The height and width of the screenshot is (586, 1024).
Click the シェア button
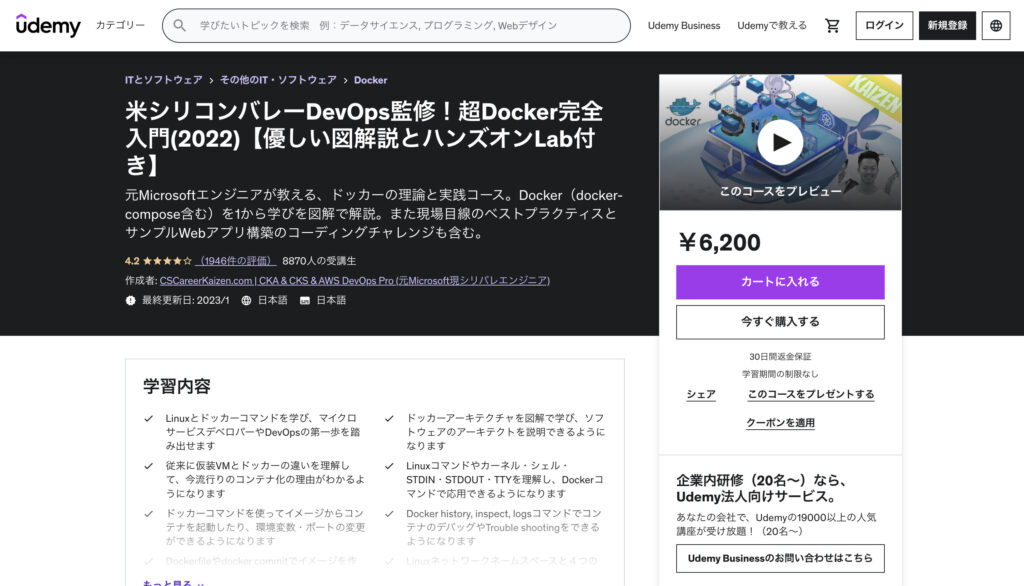[701, 394]
